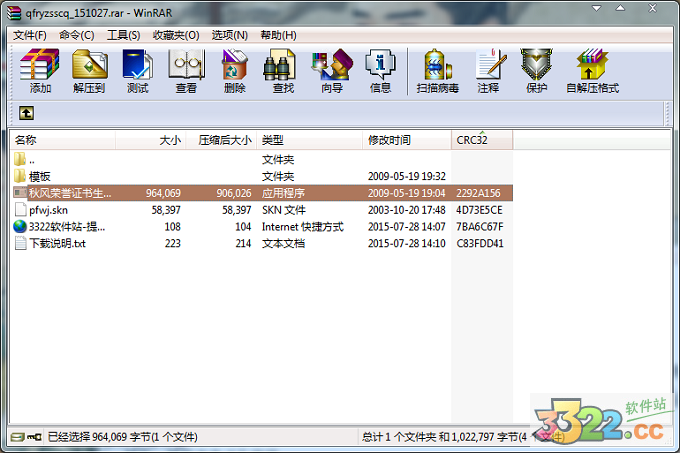This screenshot has width=680, height=453.
Task: Sort by 类型 column header
Action: pos(310,140)
